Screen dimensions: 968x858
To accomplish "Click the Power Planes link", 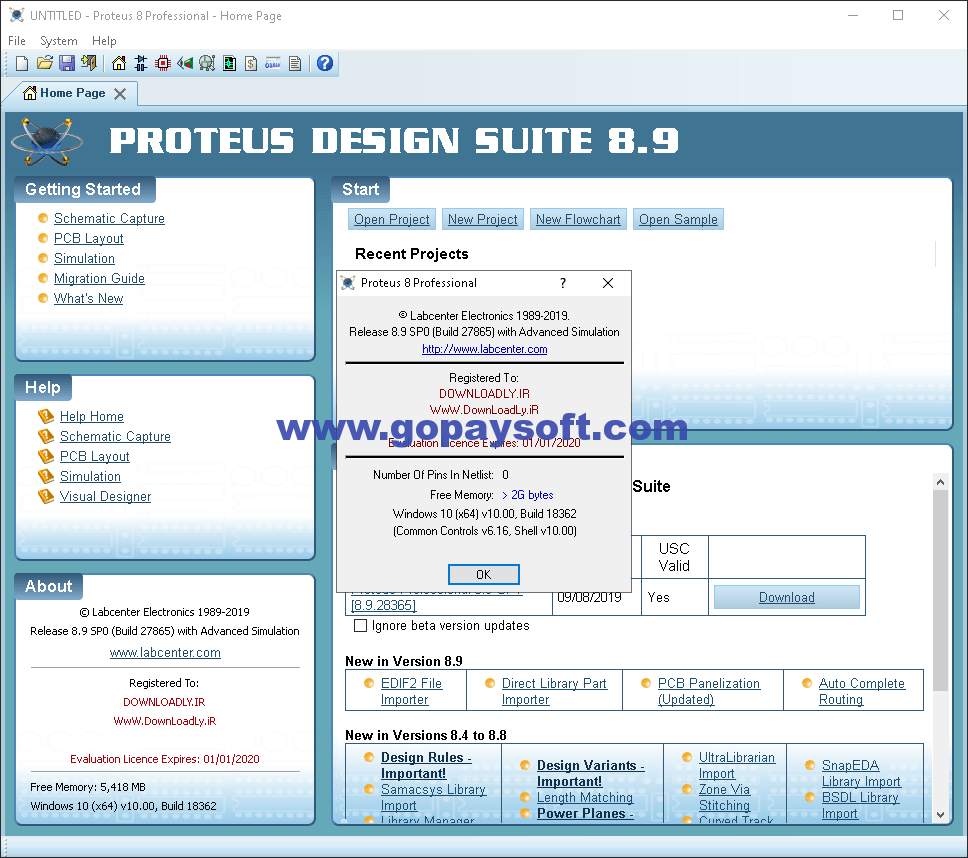I will click(585, 814).
